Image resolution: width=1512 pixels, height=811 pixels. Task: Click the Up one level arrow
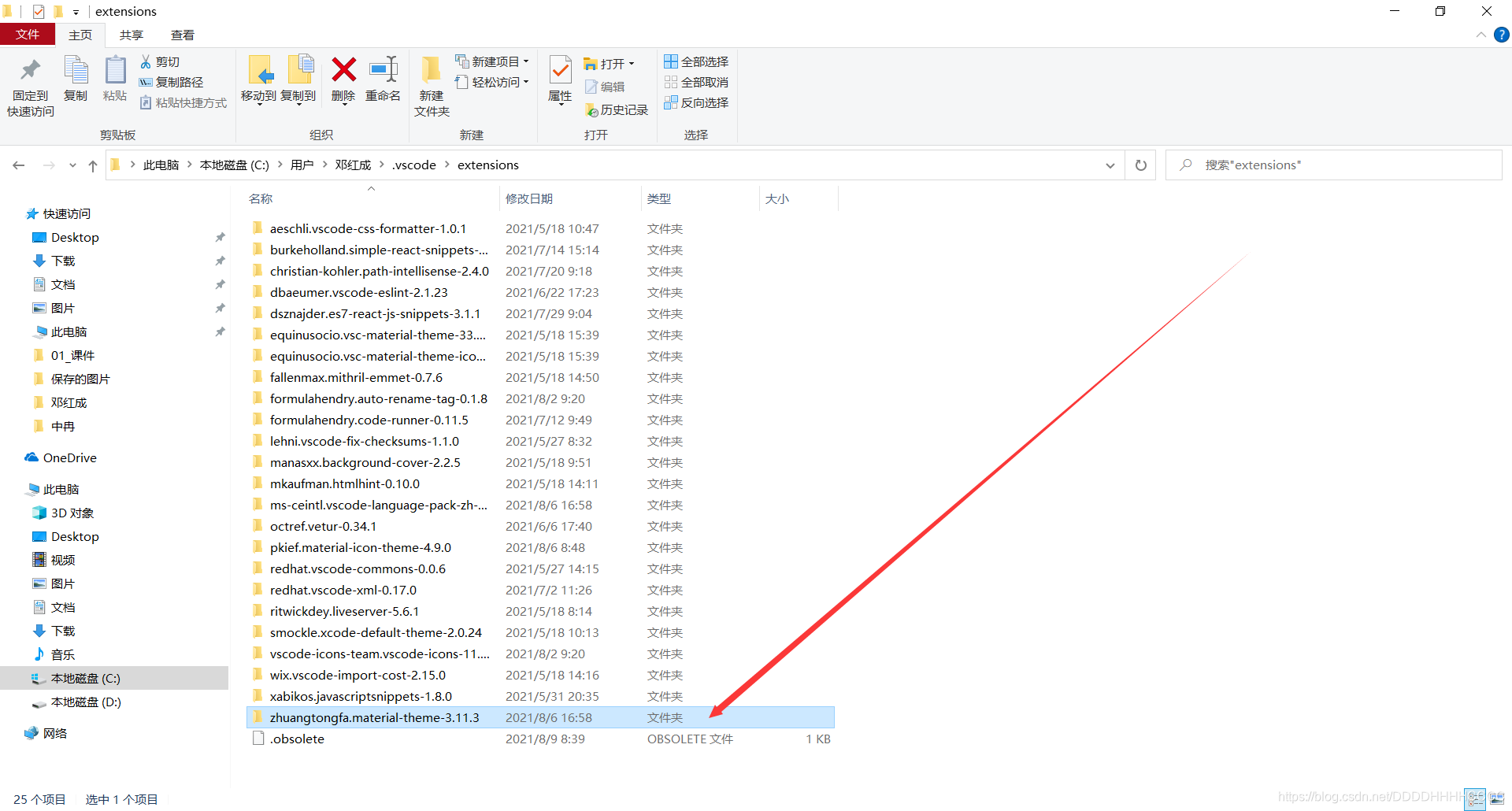click(93, 165)
